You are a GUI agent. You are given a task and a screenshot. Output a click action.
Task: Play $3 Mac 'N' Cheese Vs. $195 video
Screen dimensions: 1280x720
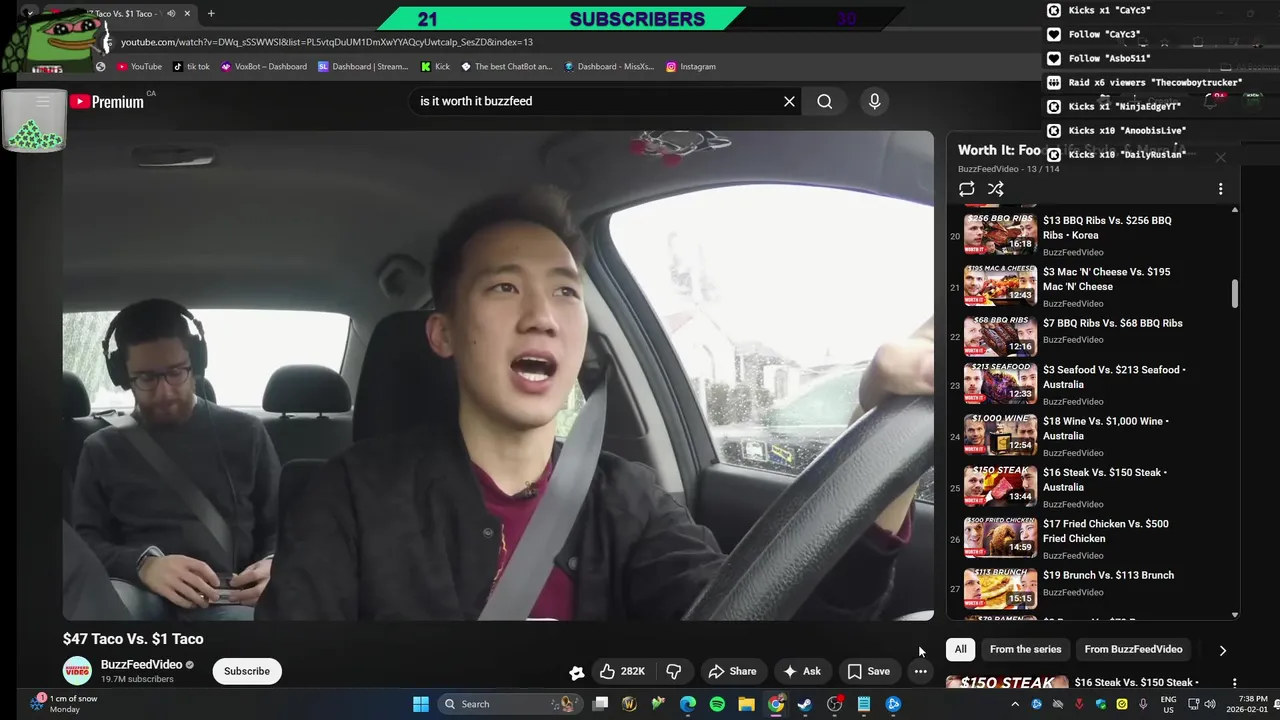[1090, 286]
